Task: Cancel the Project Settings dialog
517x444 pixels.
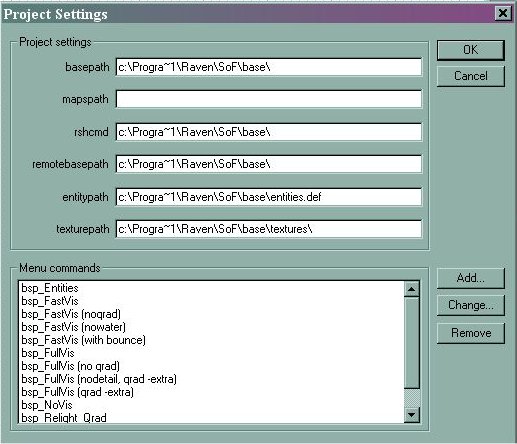Action: pyautogui.click(x=470, y=76)
